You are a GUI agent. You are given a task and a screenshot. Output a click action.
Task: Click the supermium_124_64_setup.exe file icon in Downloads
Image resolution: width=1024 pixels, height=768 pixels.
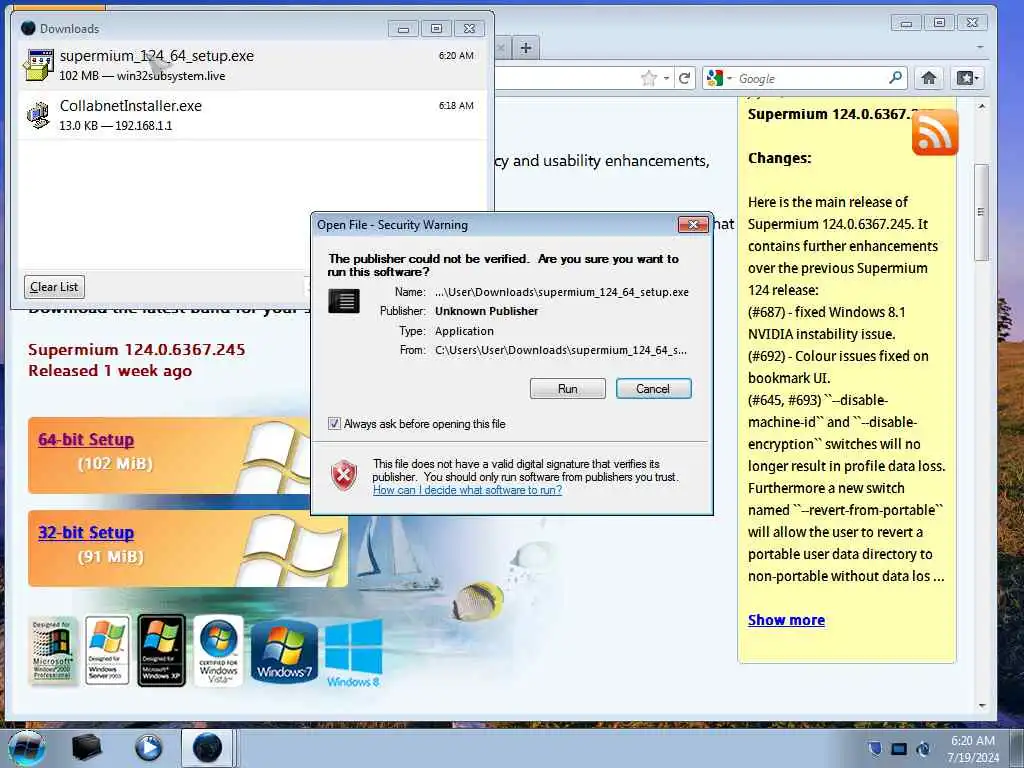coord(39,65)
